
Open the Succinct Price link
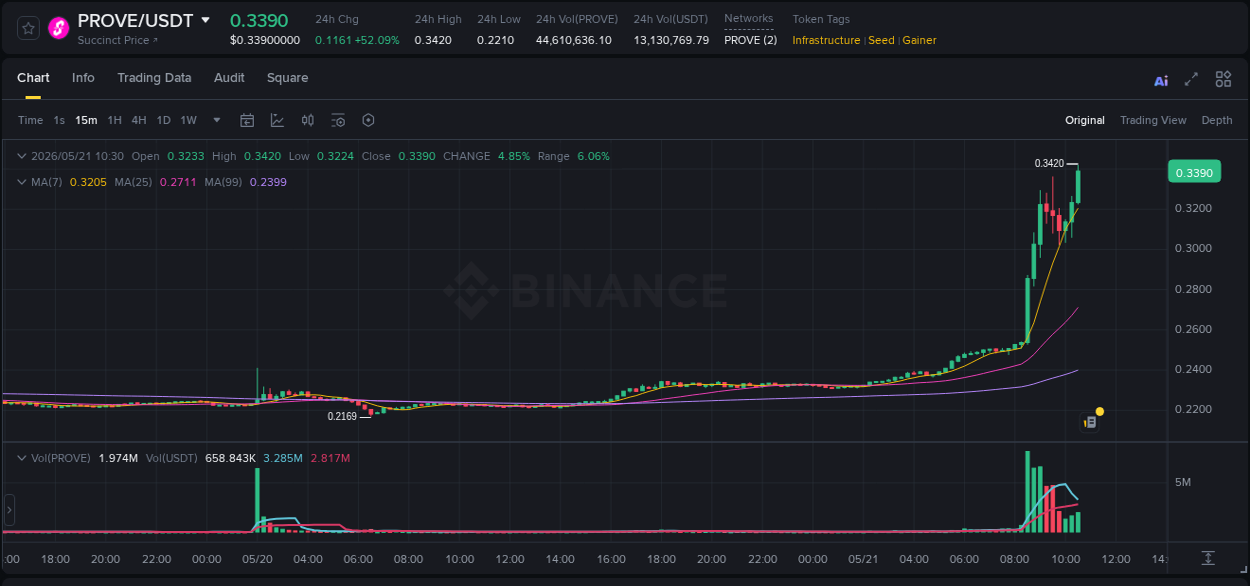click(118, 40)
